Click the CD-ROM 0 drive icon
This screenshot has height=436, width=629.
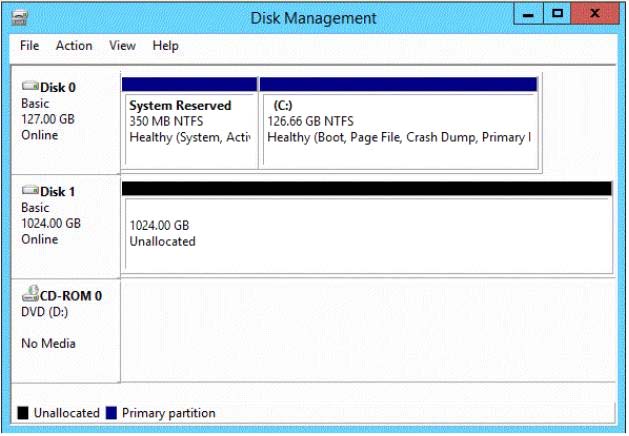click(29, 295)
